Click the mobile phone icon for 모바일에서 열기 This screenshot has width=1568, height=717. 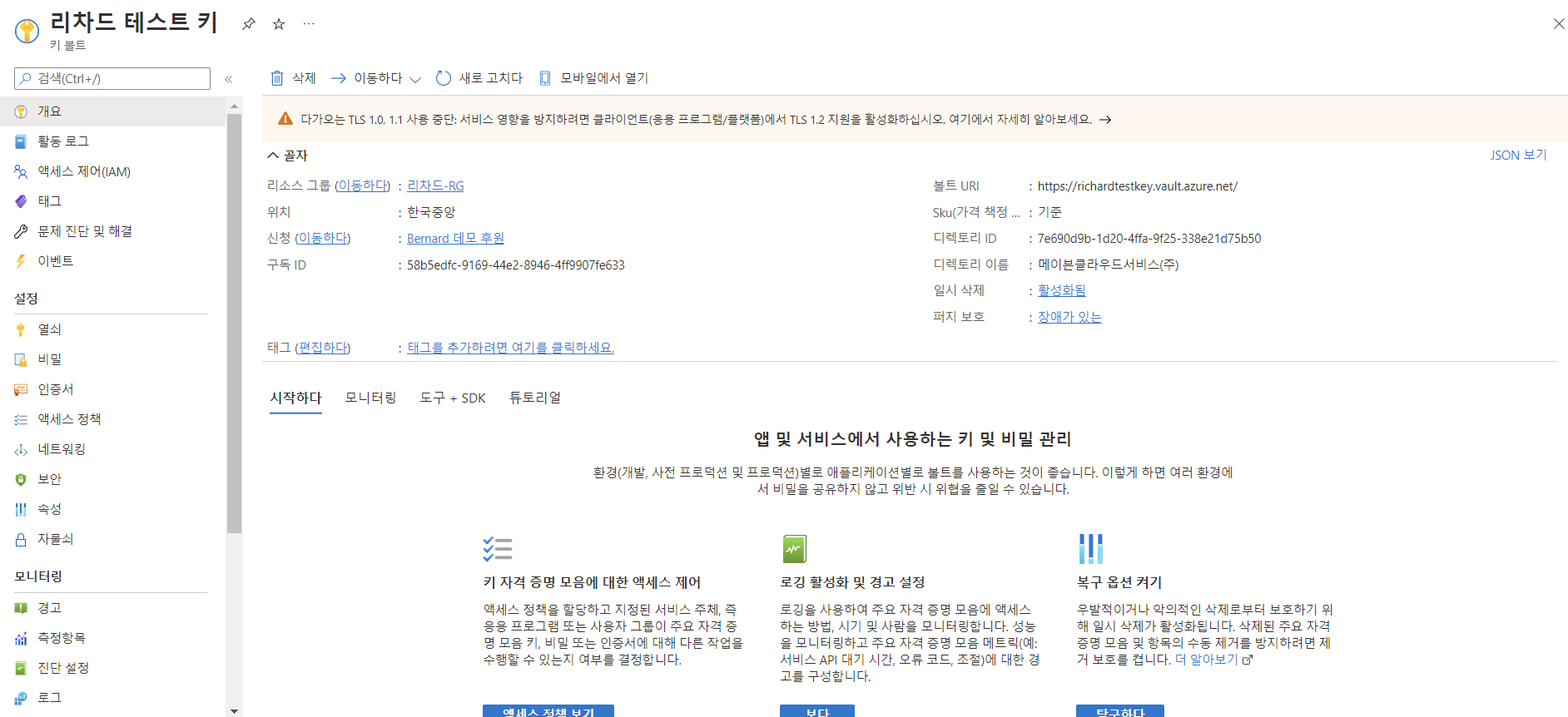[545, 78]
